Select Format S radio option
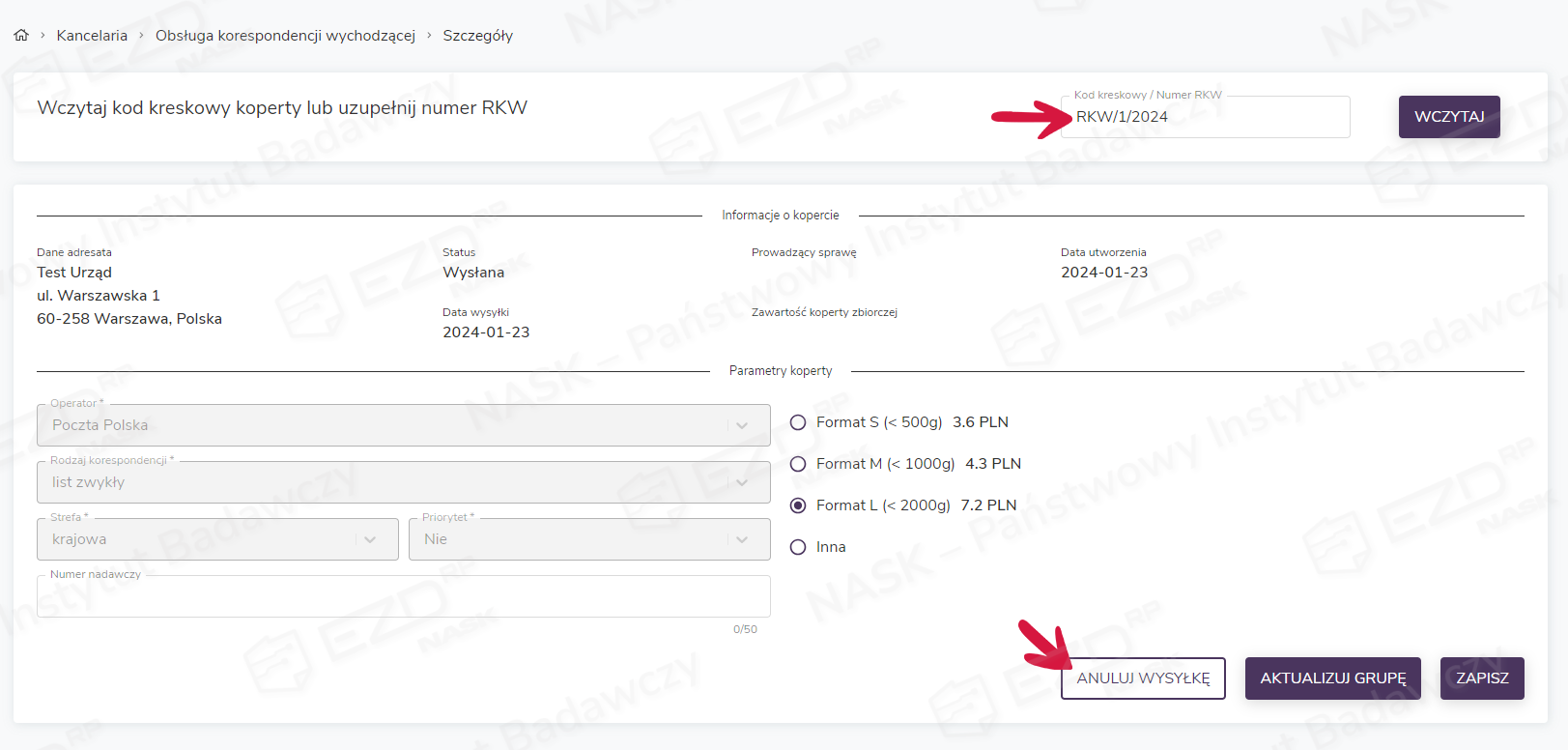 click(x=798, y=422)
